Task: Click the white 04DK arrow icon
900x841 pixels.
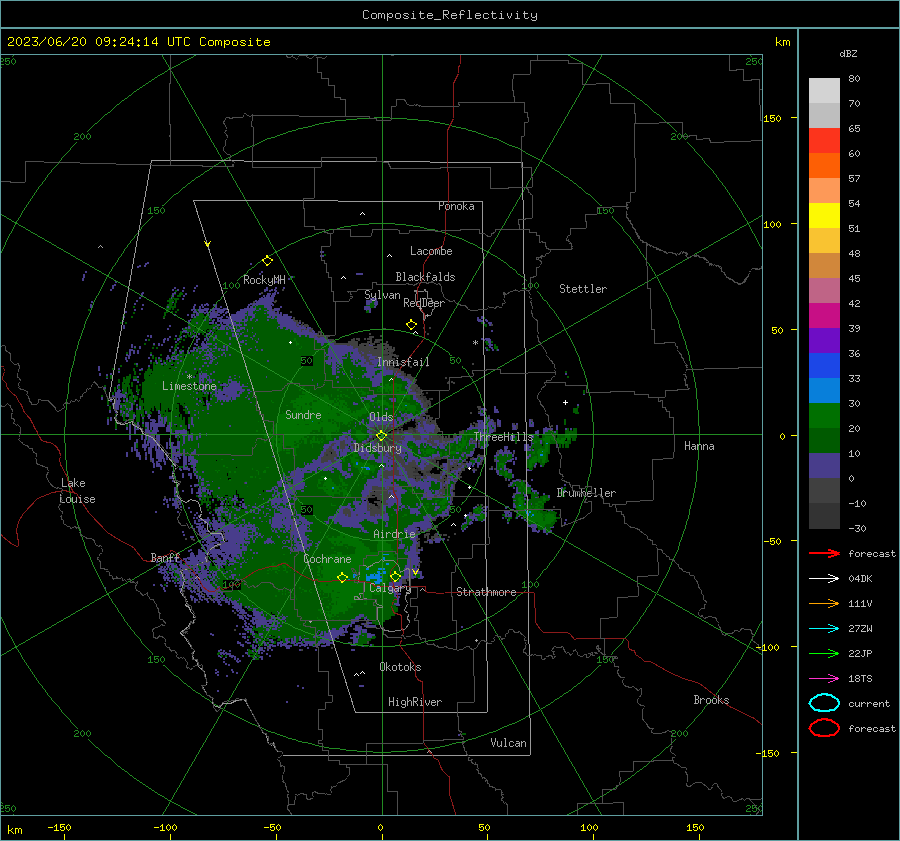Action: 824,579
